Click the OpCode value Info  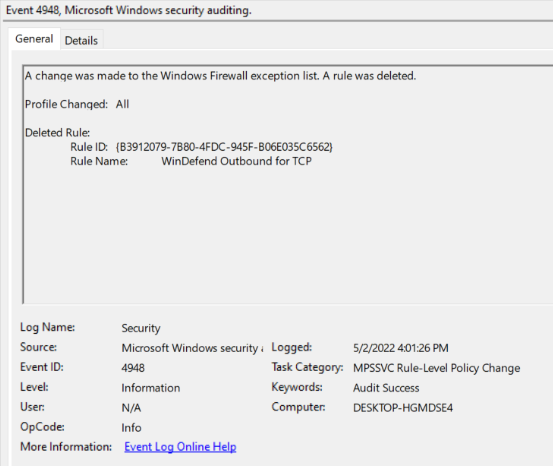131,428
